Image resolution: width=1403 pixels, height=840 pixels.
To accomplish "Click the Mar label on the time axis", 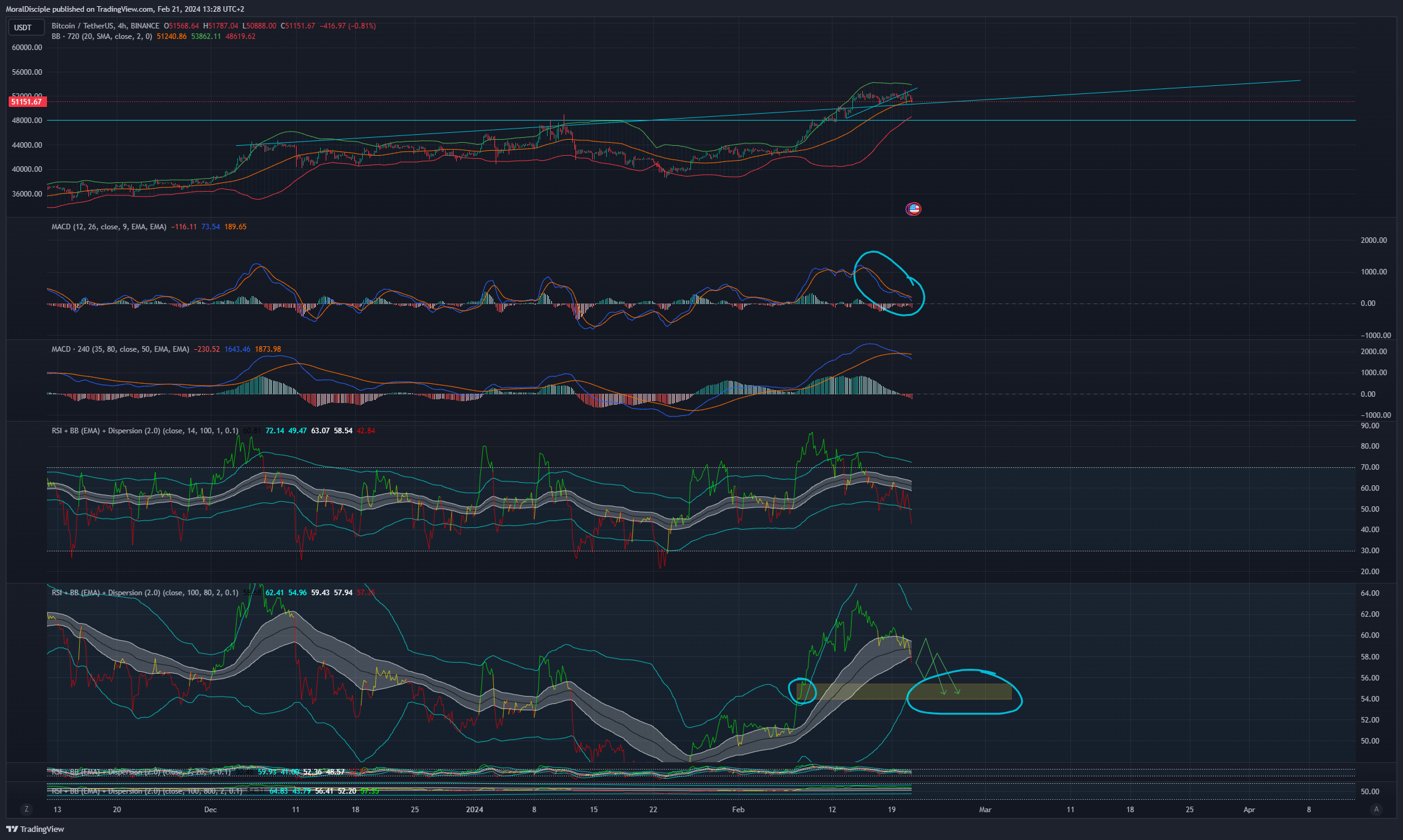I will point(985,810).
